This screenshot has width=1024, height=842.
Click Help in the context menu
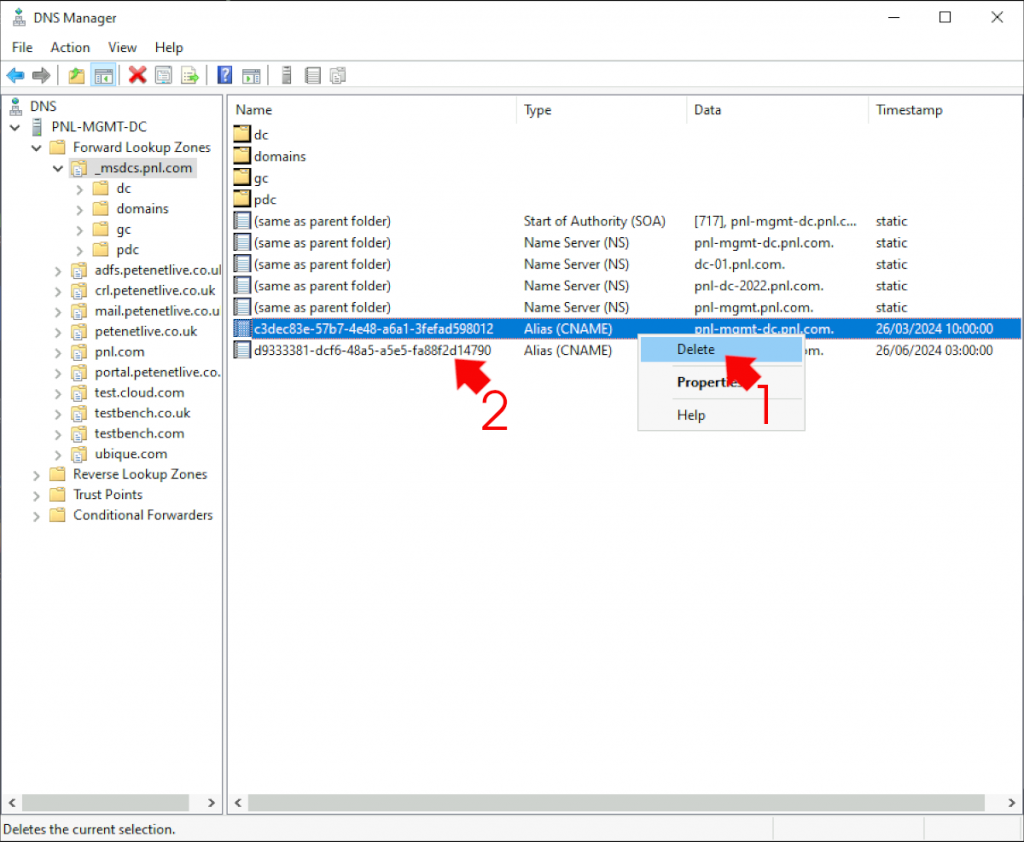pos(690,414)
